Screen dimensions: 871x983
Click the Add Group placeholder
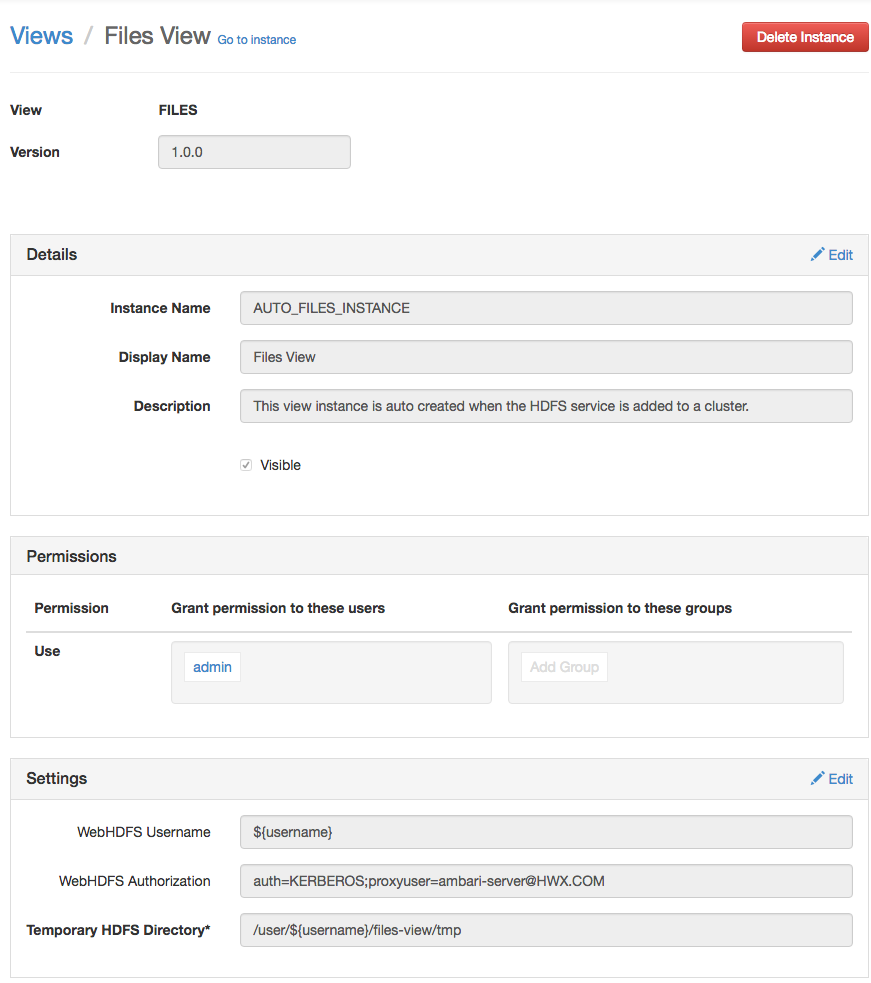click(564, 667)
